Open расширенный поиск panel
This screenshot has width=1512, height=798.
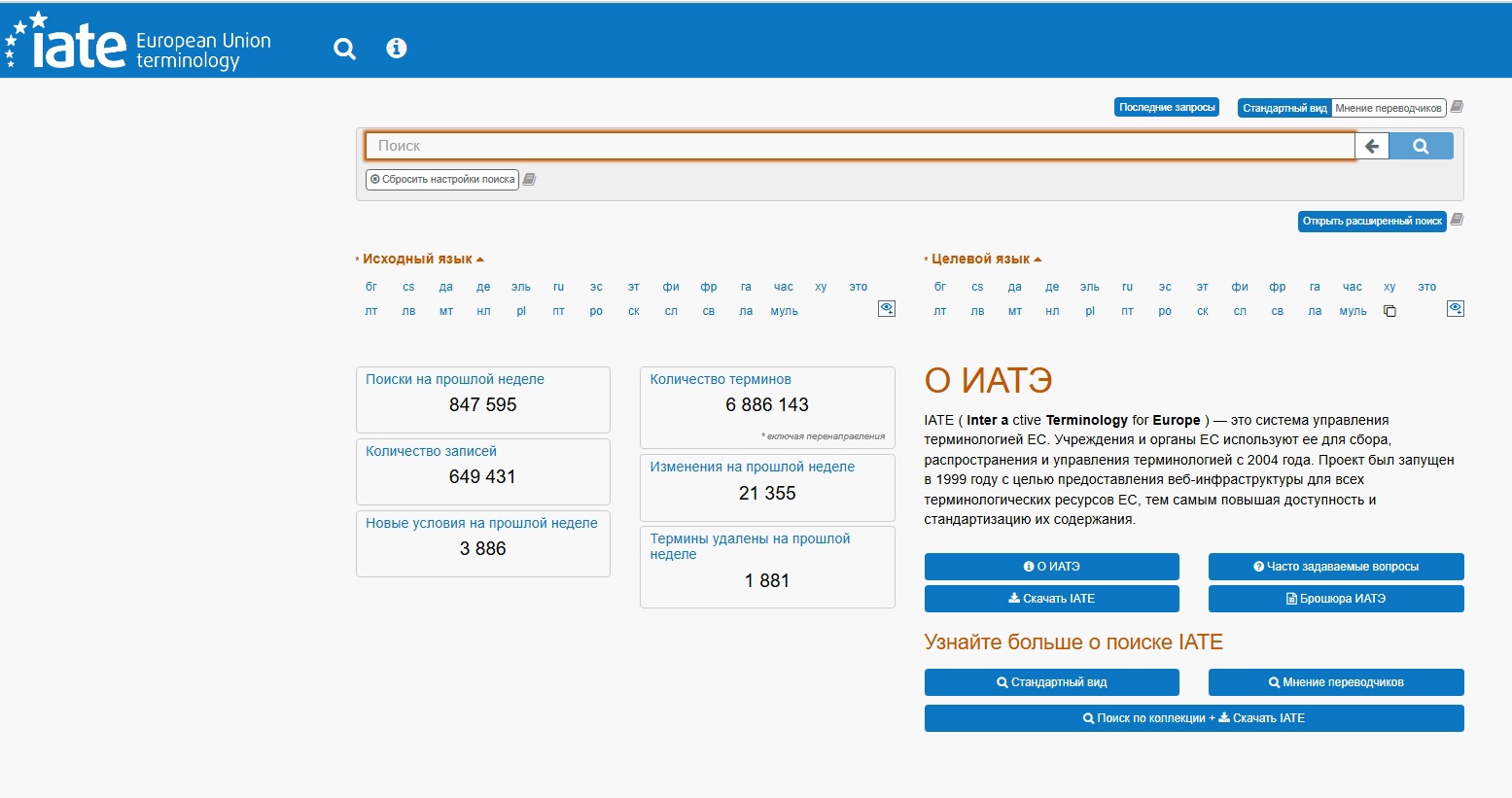click(x=1371, y=221)
